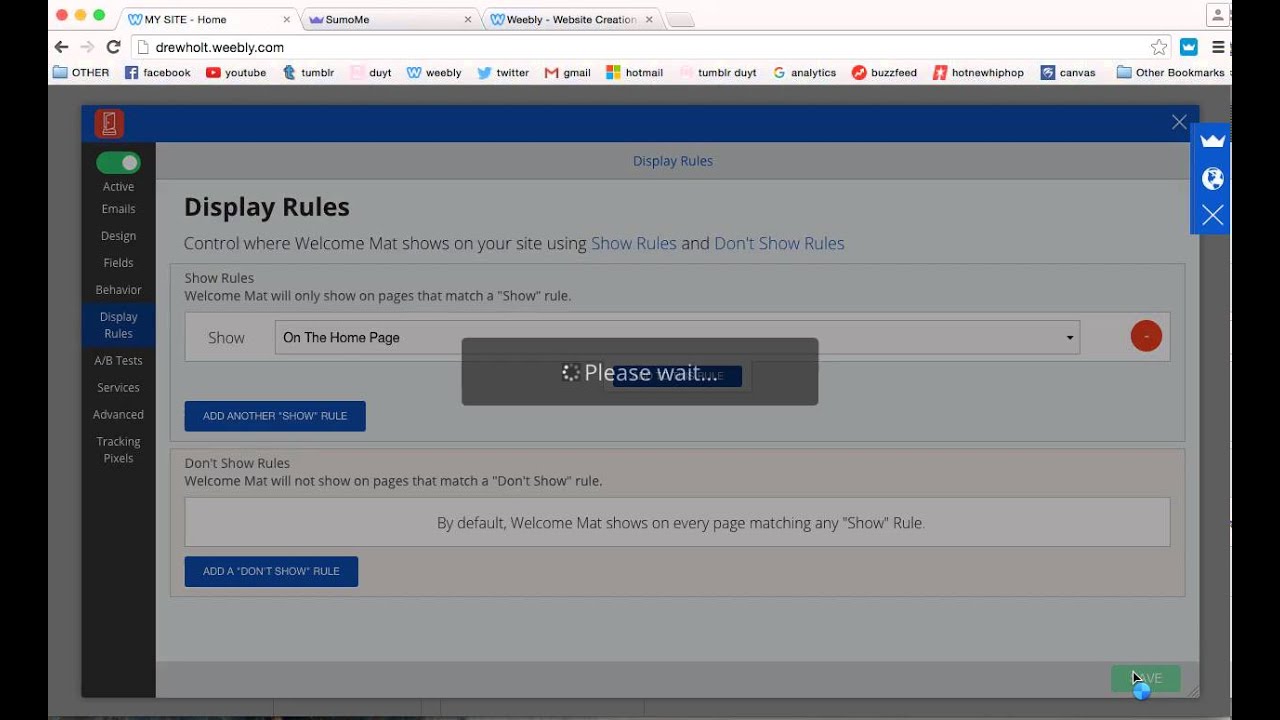Open the twitter bookmark
This screenshot has height=720, width=1280.
point(503,73)
